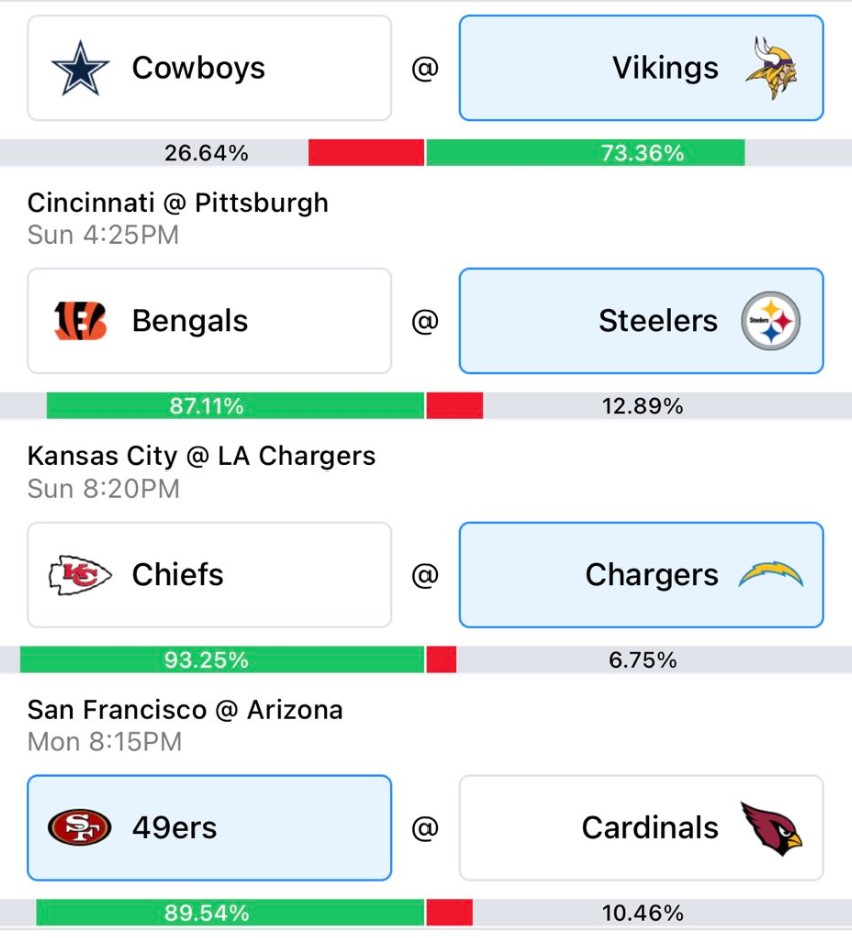The height and width of the screenshot is (938, 852).
Task: Pick the Cardinals team card
Action: click(641, 828)
